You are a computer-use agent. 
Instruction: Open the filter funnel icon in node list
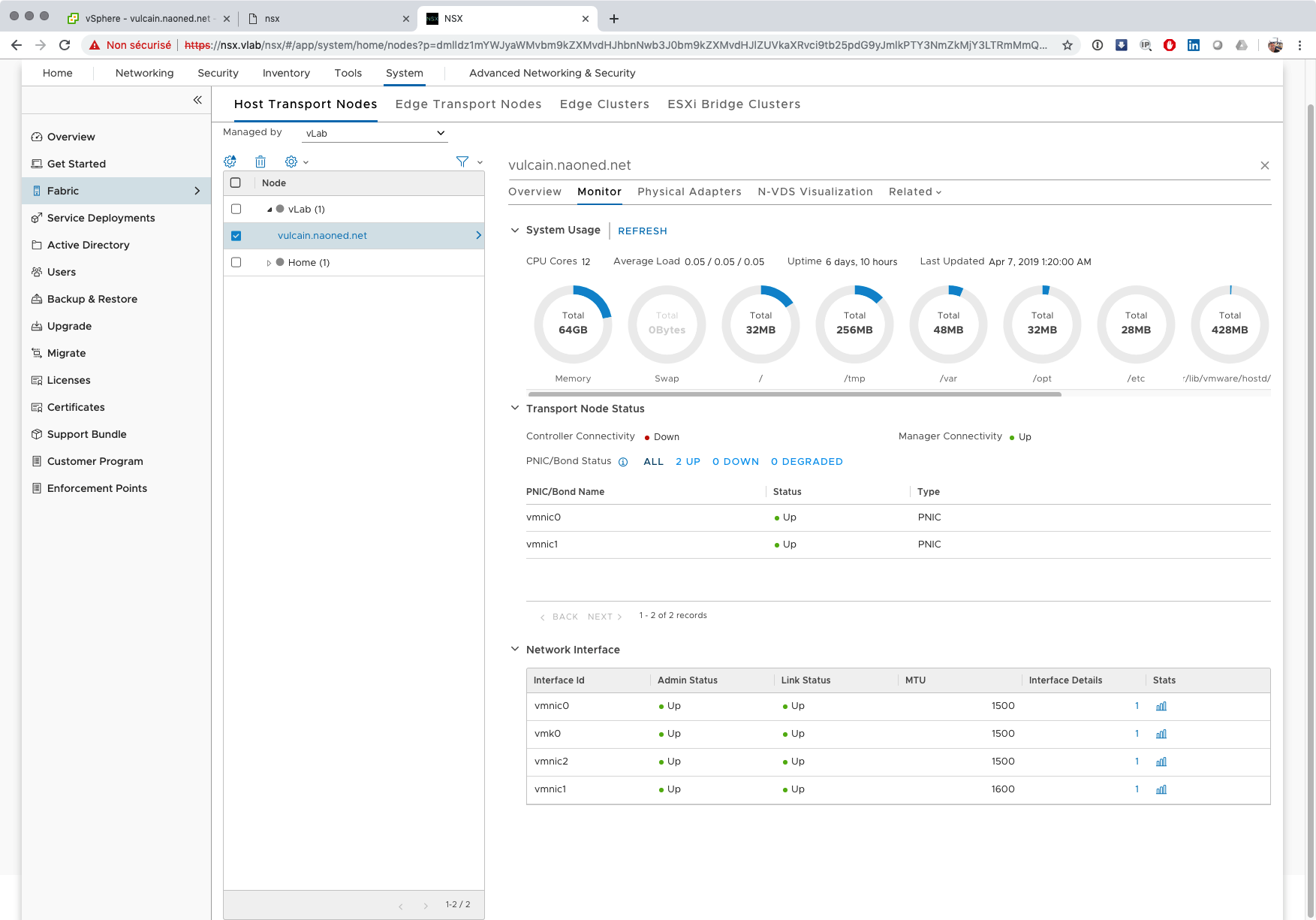[462, 161]
